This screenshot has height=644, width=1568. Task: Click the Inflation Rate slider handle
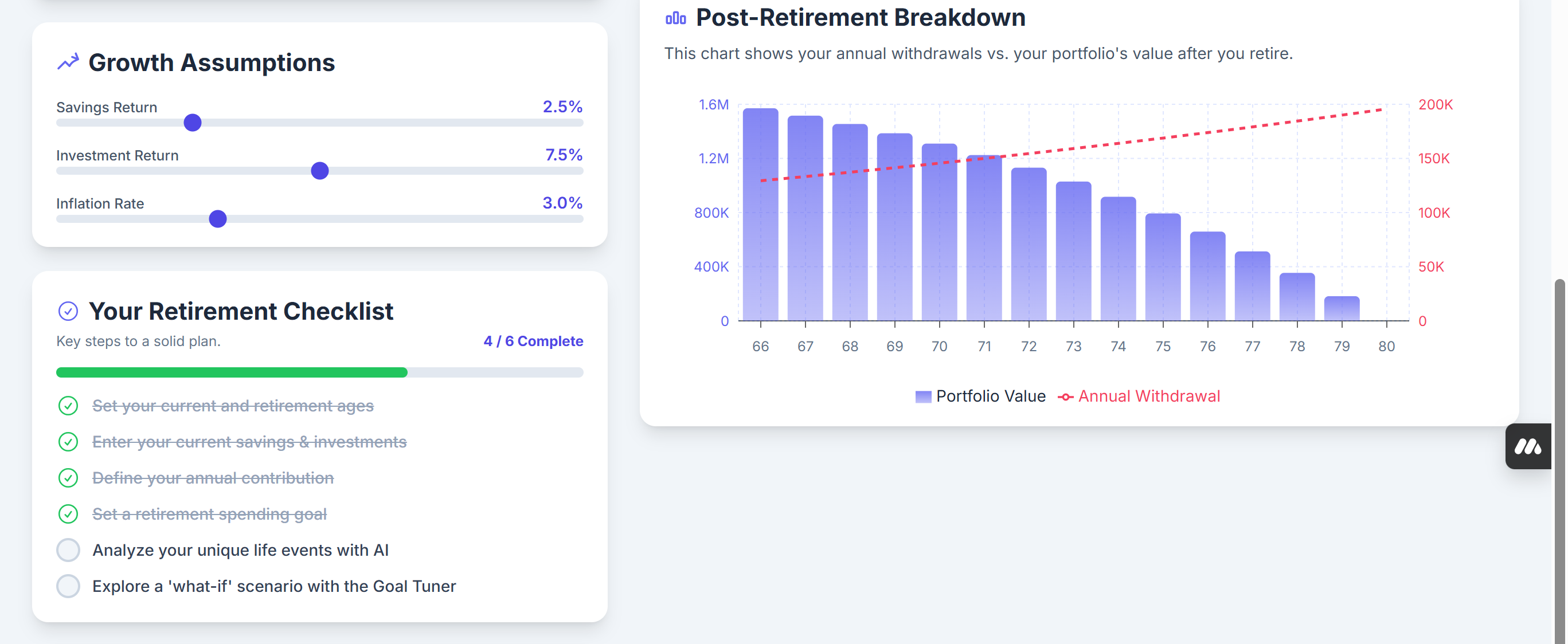217,219
